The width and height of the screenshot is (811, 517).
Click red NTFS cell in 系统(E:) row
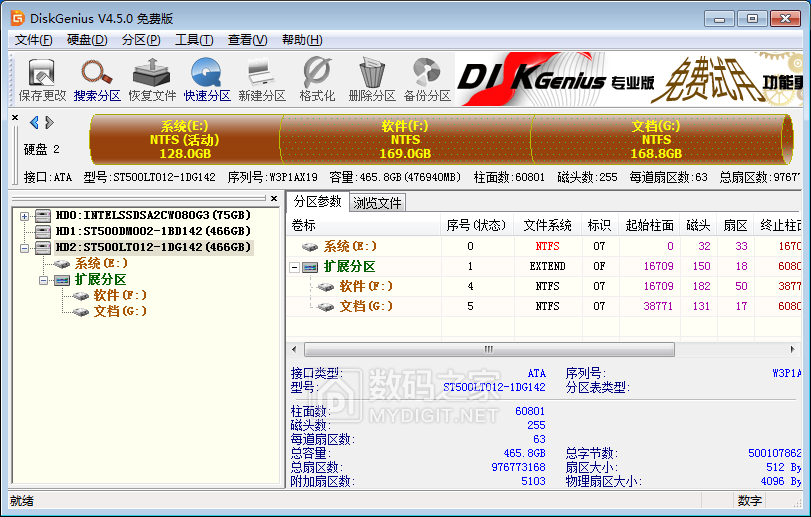click(x=547, y=247)
